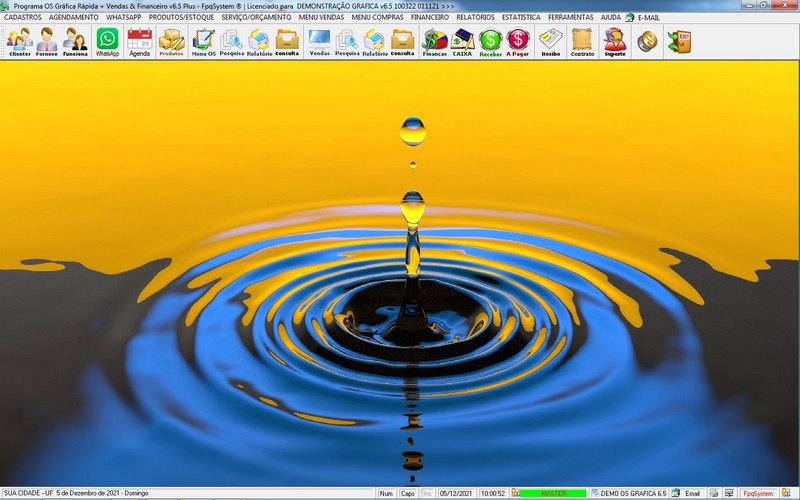Click the last icon on status bar
This screenshot has height=500, width=800.
click(x=786, y=493)
